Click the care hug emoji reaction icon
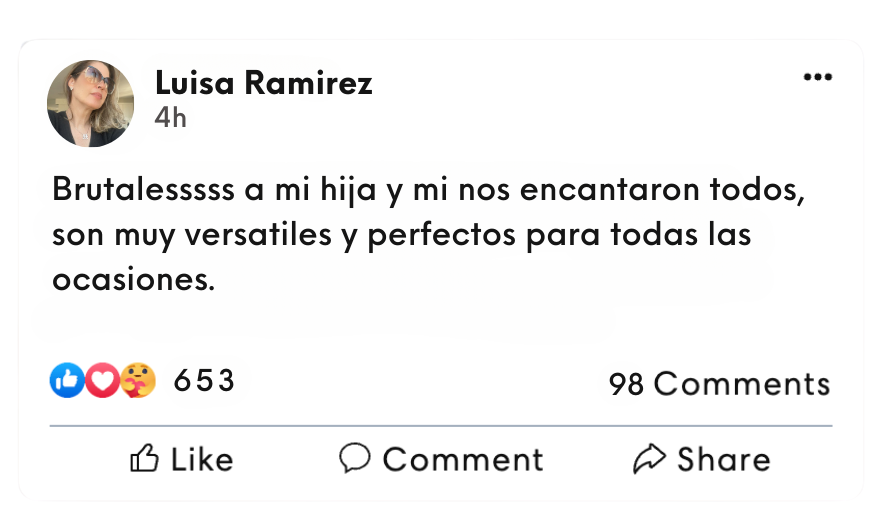This screenshot has height=516, width=888. [138, 380]
